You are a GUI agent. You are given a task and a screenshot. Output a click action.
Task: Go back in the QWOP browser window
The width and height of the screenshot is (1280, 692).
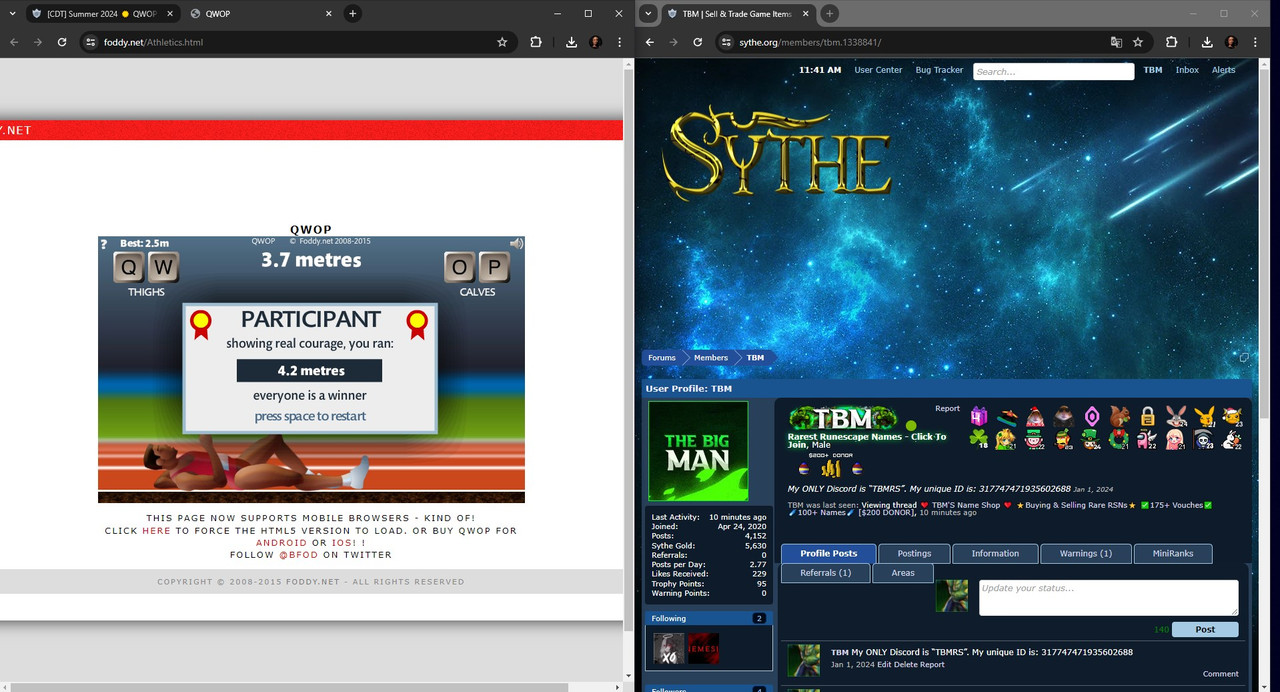click(x=14, y=42)
